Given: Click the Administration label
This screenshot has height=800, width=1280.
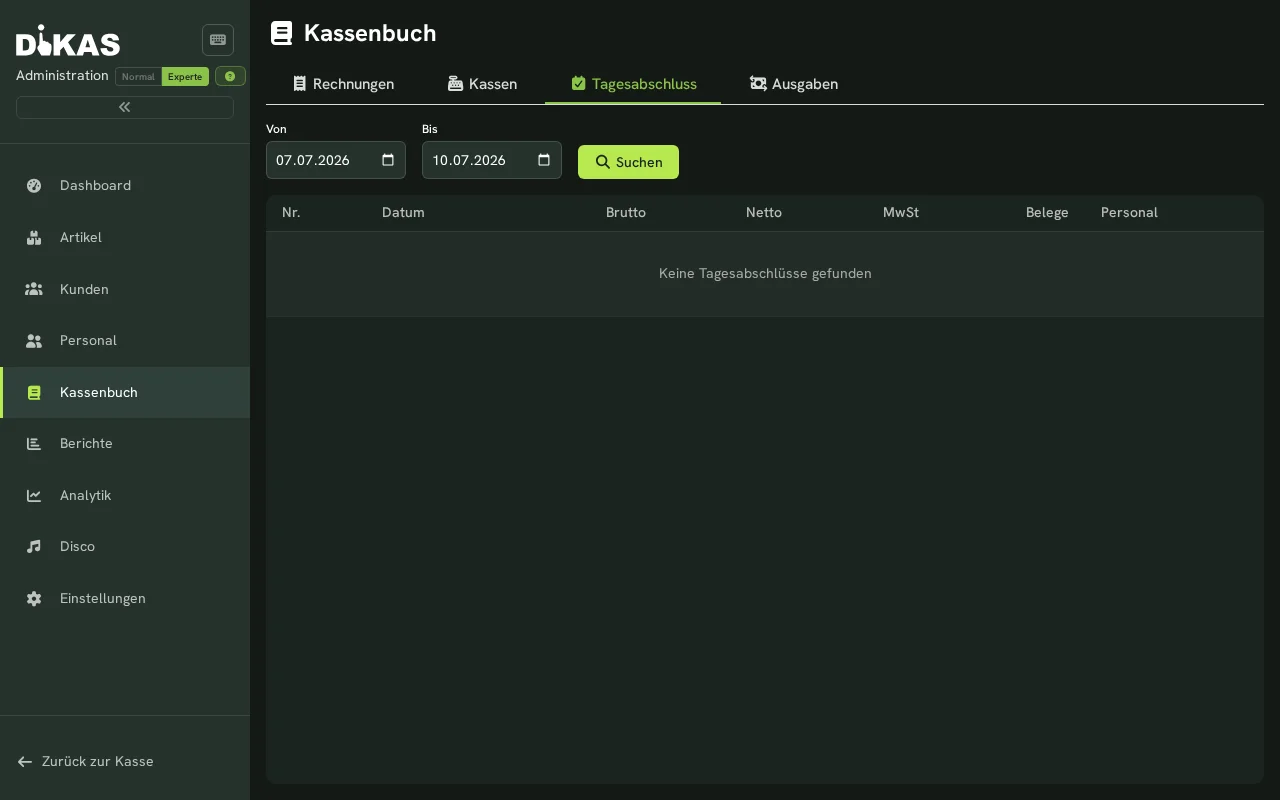Looking at the screenshot, I should (62, 76).
